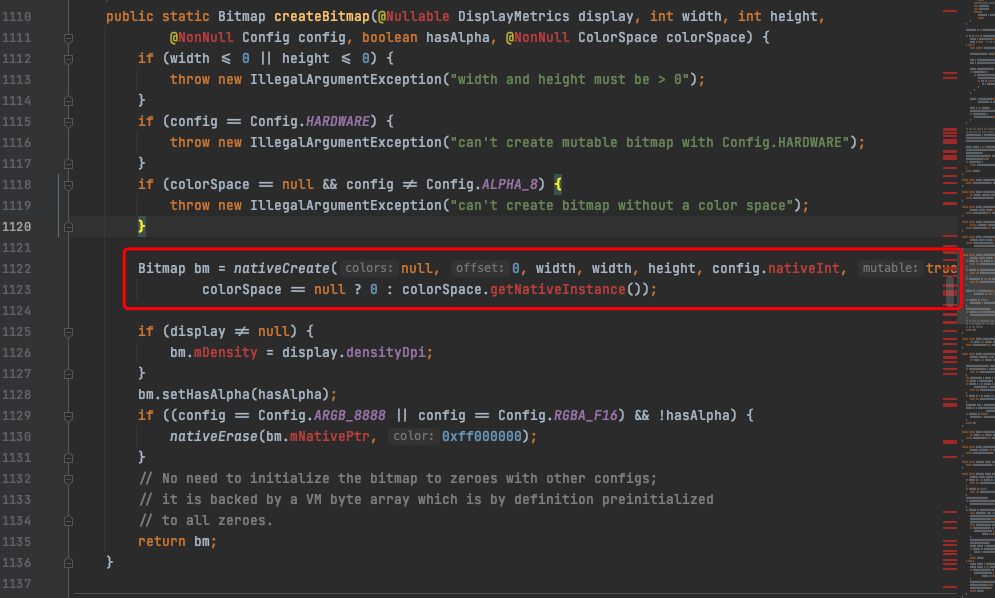This screenshot has height=598, width=995.
Task: Fold the Config.HARDWARE if-block at line 1115
Action: pyautogui.click(x=69, y=122)
